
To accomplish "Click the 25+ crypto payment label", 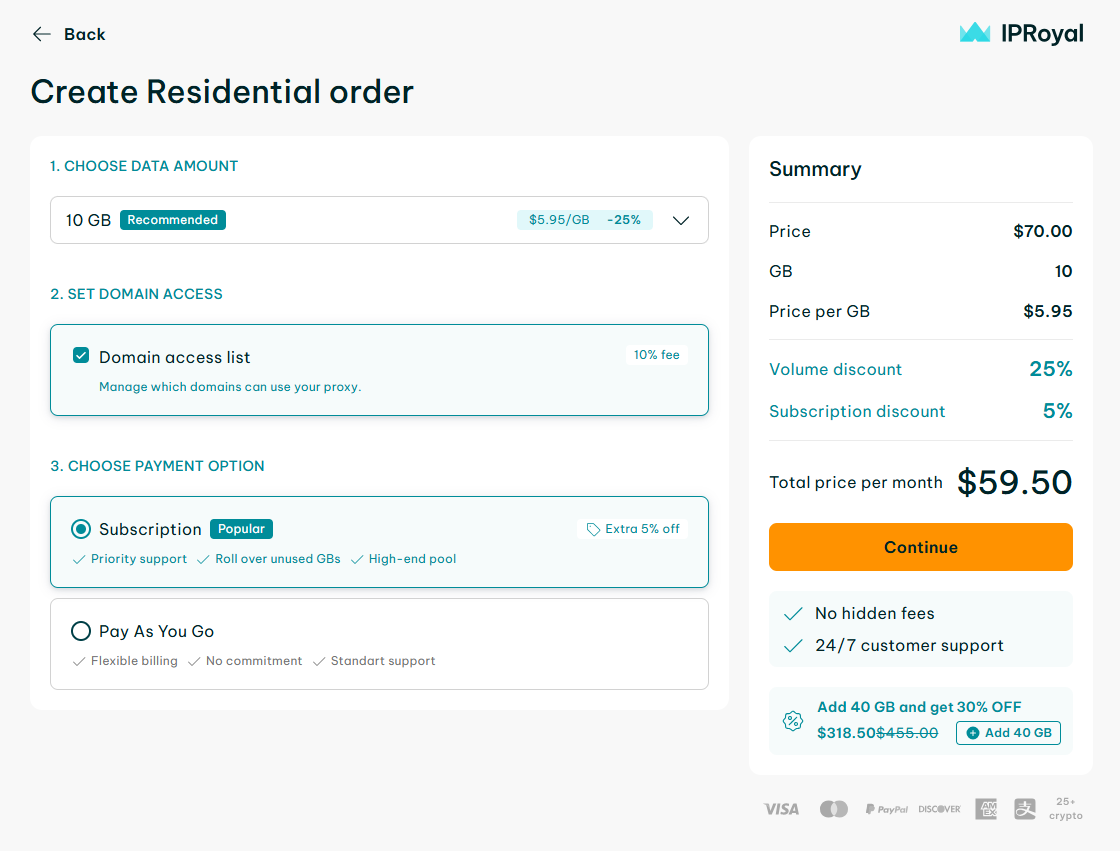I will click(1066, 809).
